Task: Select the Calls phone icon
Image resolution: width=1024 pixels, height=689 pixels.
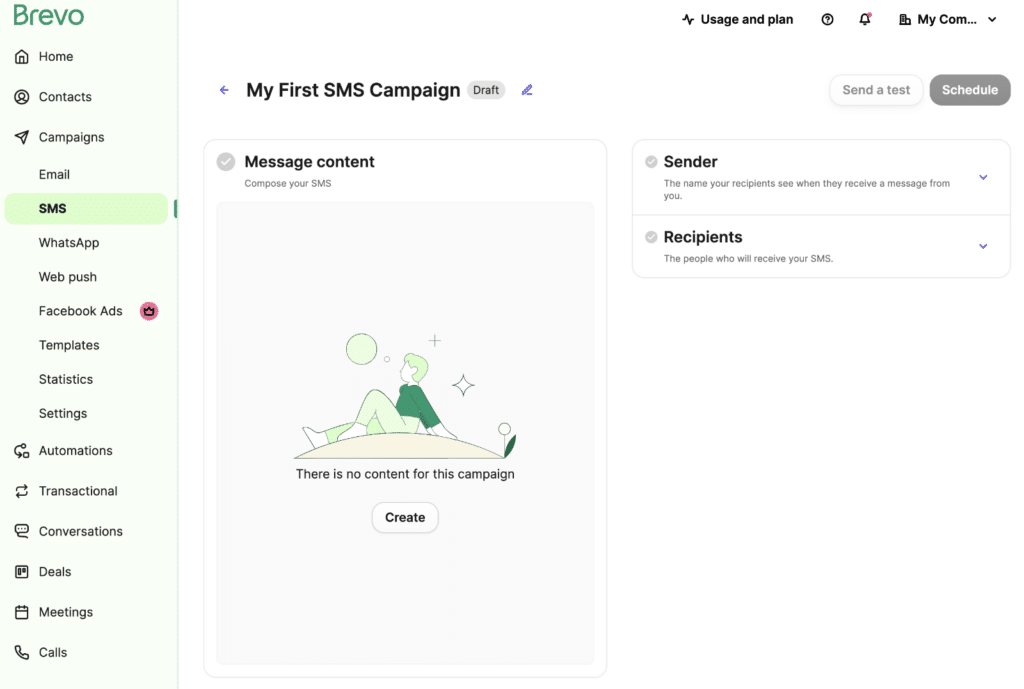Action: coord(21,652)
